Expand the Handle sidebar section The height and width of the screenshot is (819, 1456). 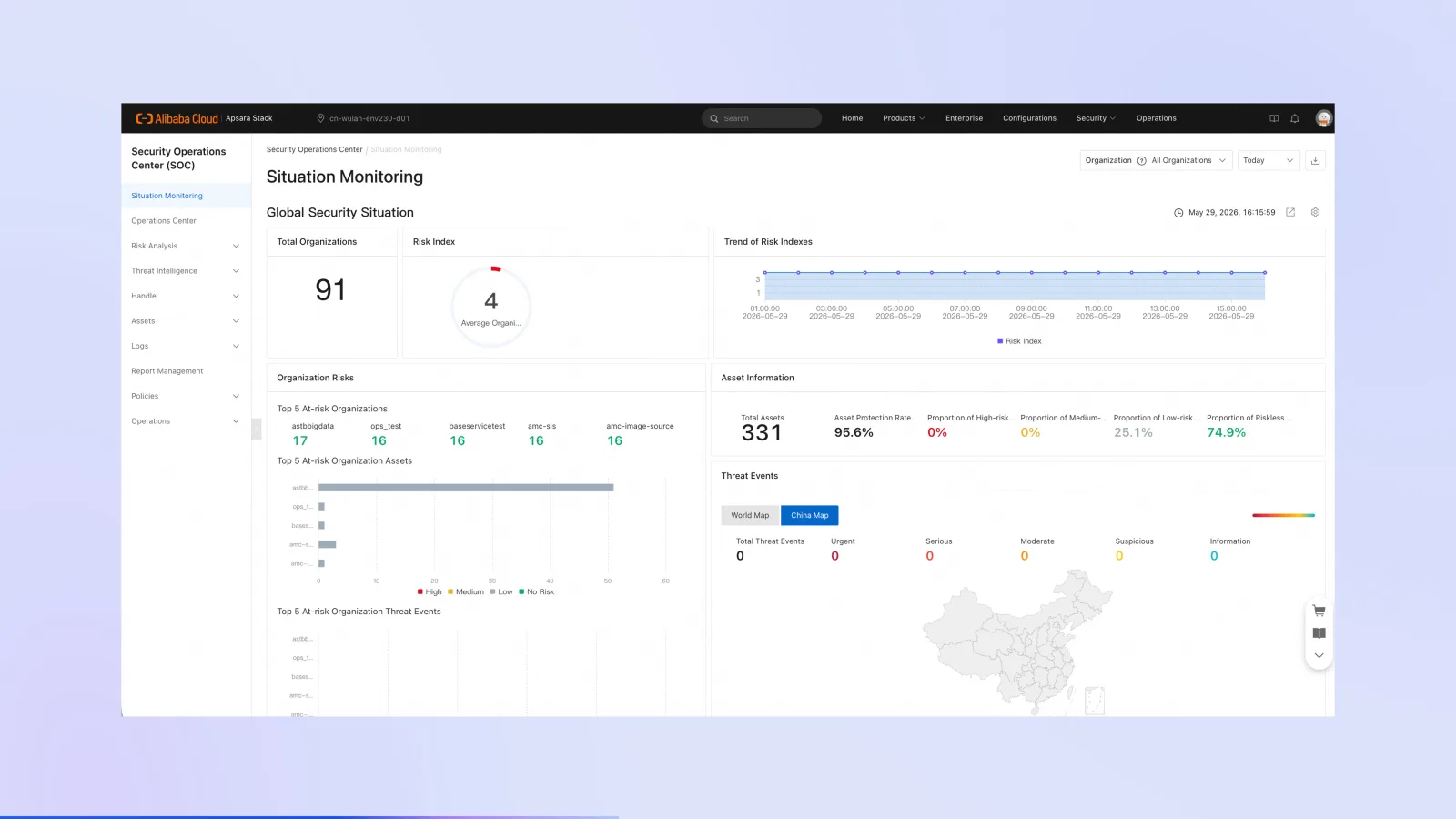point(186,296)
